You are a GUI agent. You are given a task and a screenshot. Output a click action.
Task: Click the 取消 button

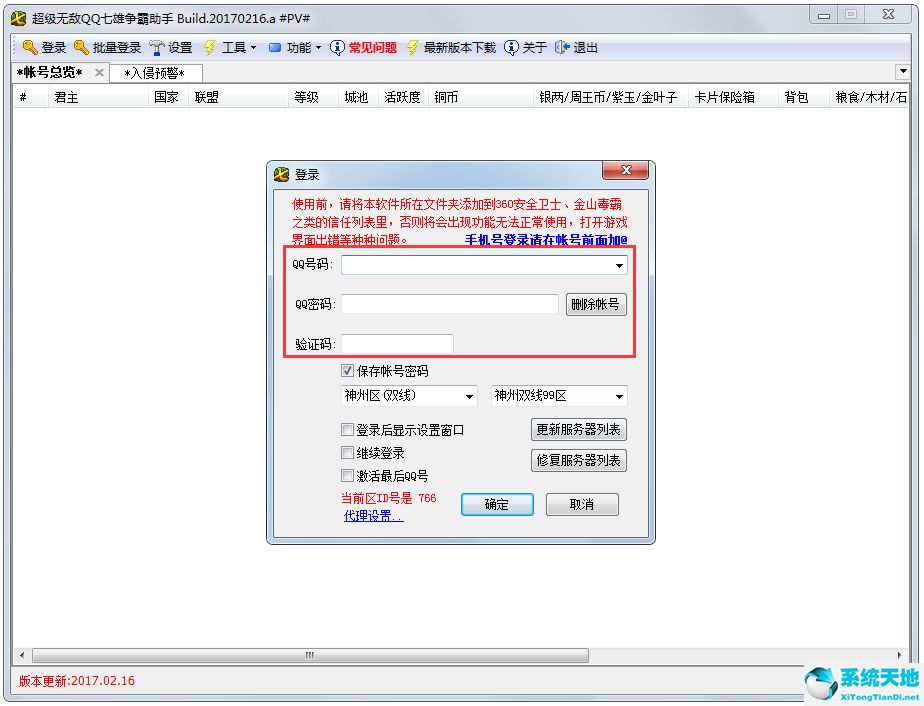(582, 504)
